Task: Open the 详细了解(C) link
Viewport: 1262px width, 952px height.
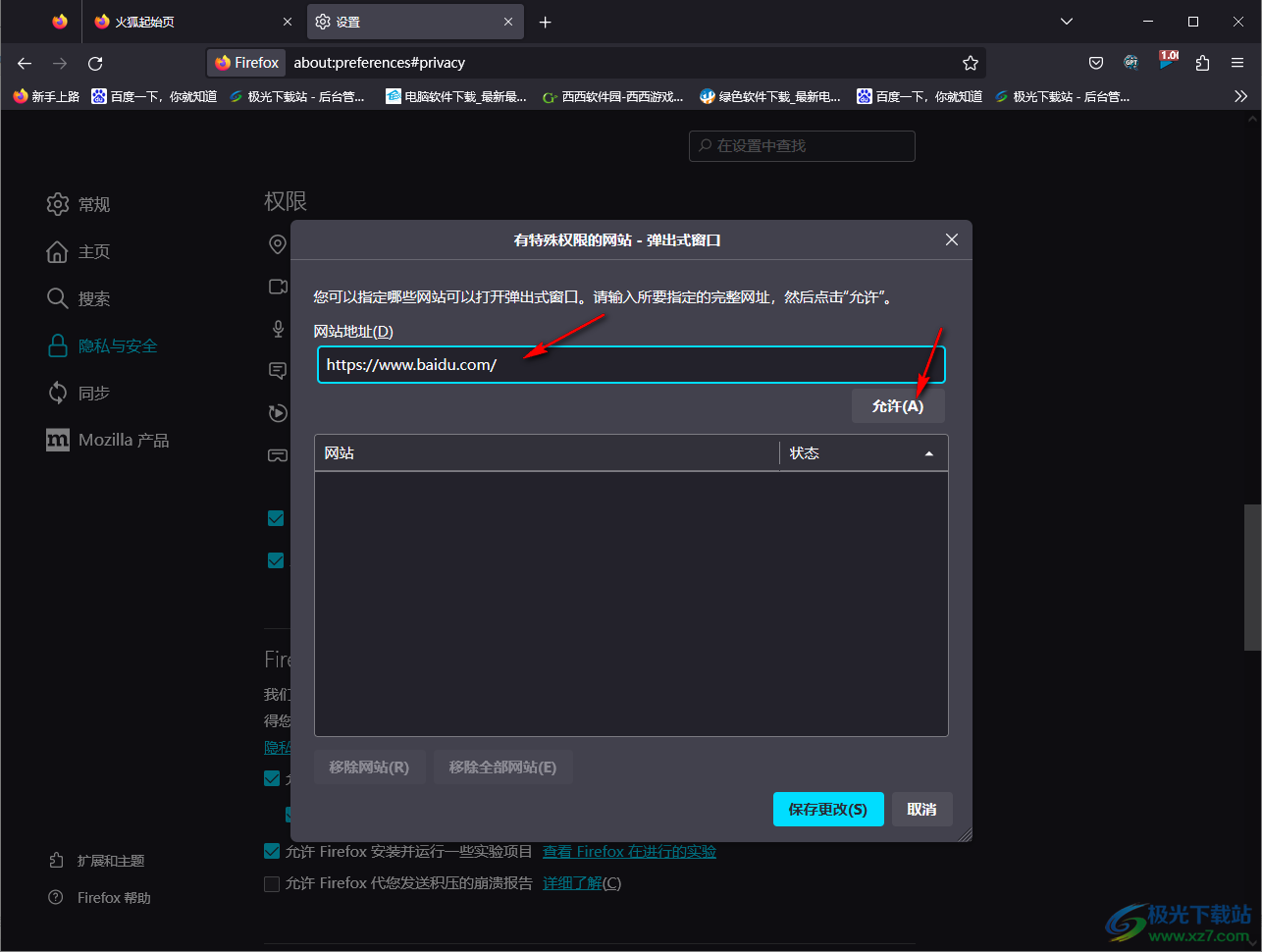Action: click(x=582, y=883)
